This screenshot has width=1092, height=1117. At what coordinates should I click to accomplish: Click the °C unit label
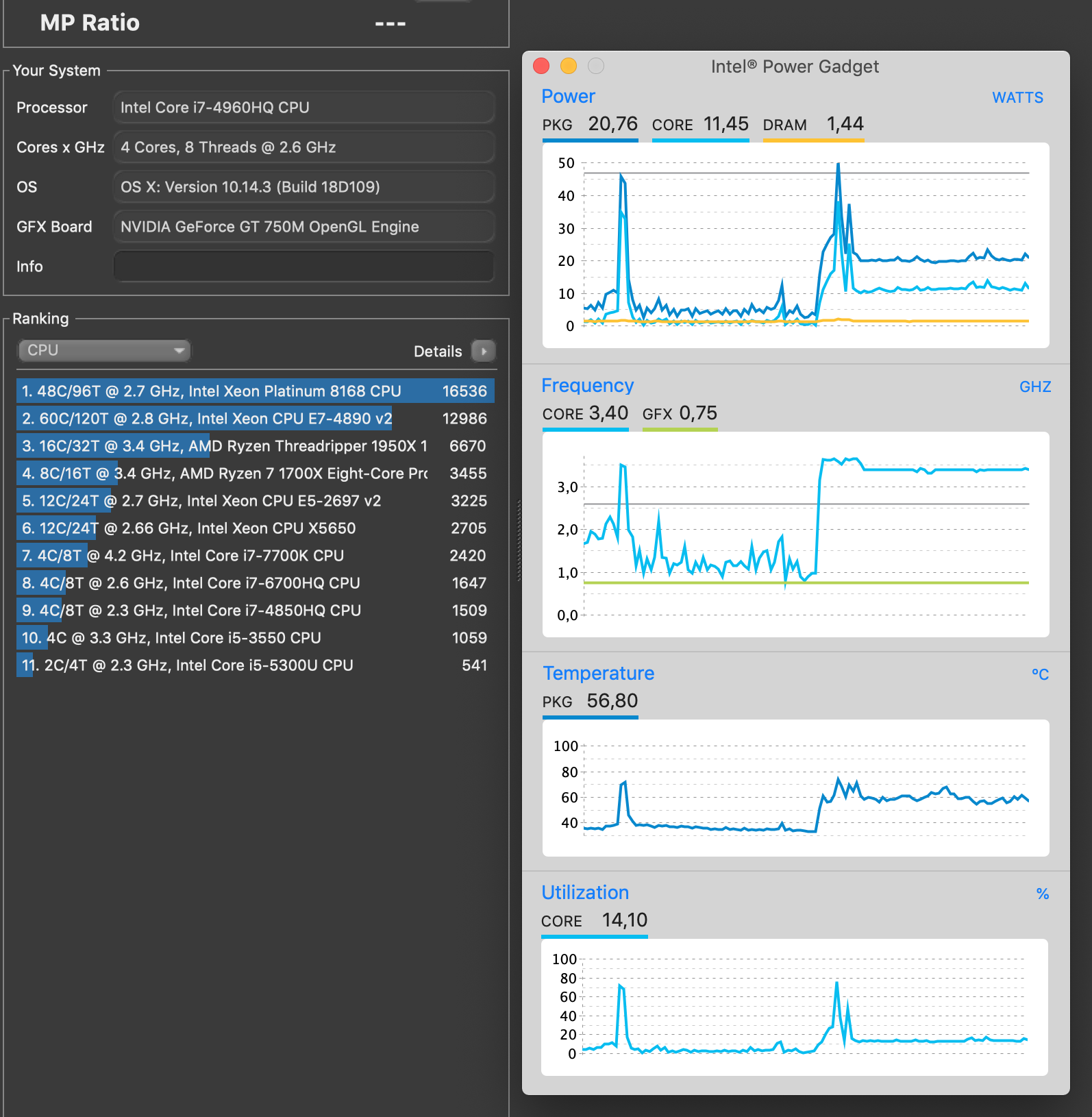[1040, 674]
